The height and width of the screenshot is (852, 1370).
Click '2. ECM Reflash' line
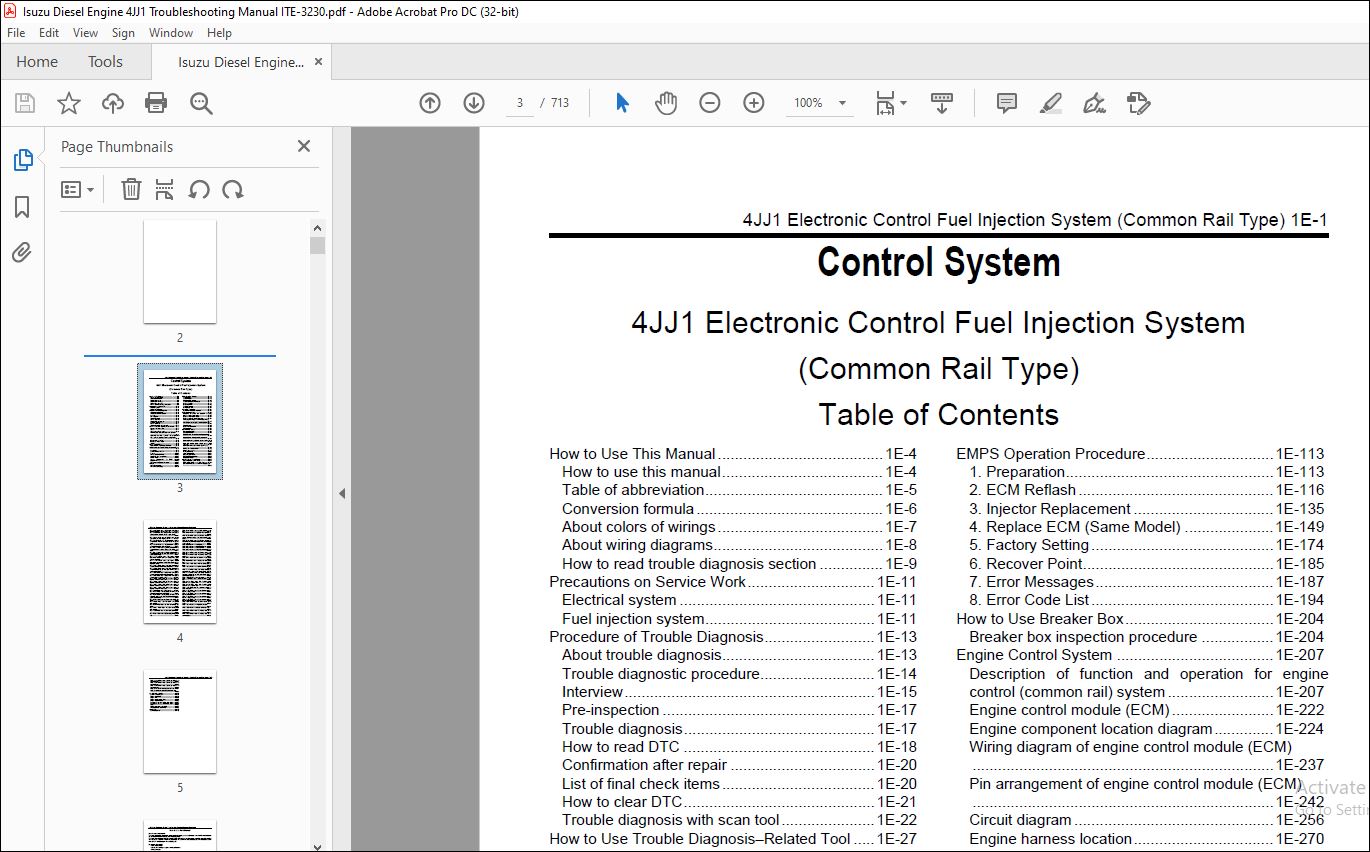tap(1147, 490)
